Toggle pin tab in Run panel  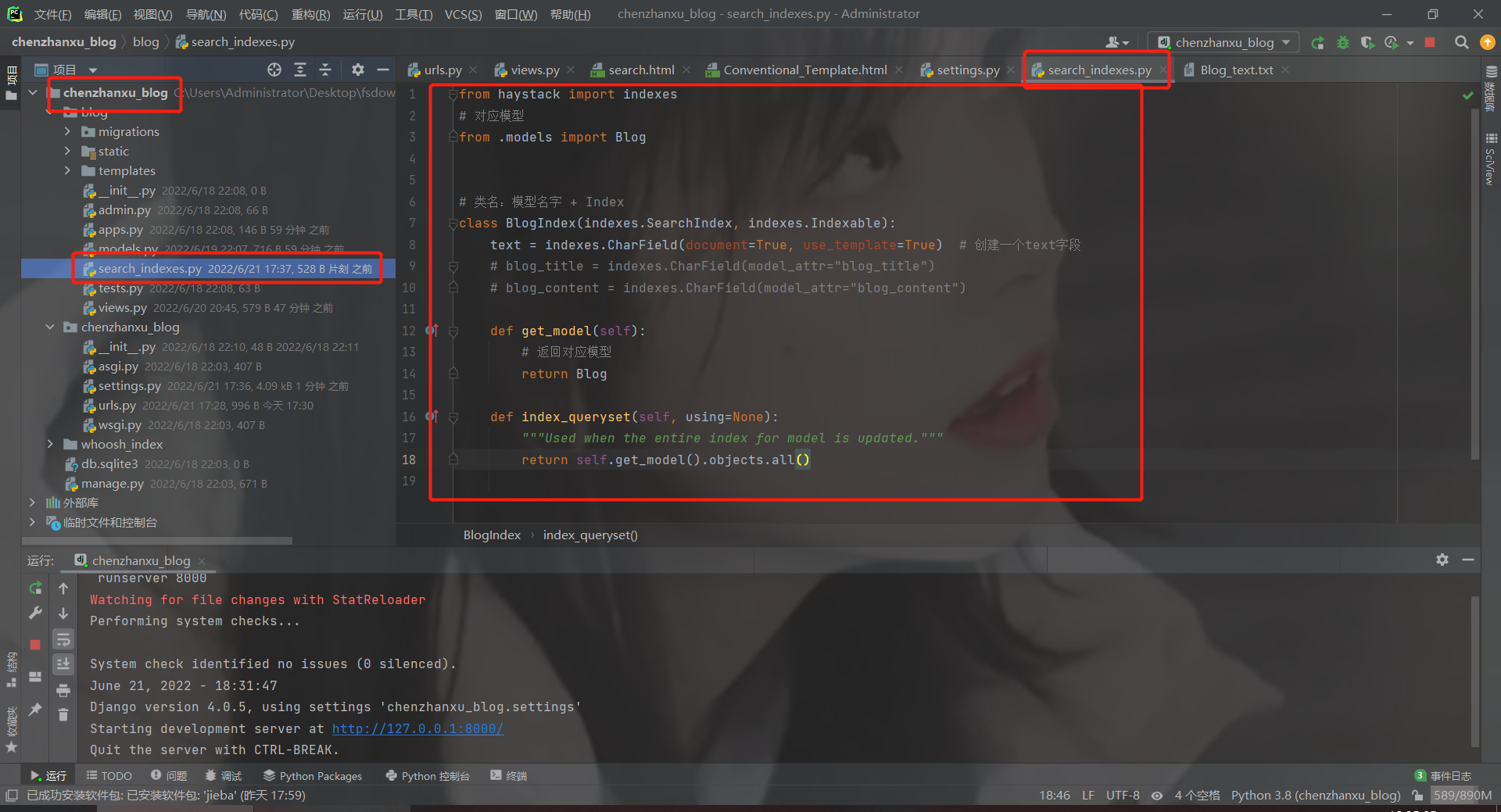pos(35,710)
